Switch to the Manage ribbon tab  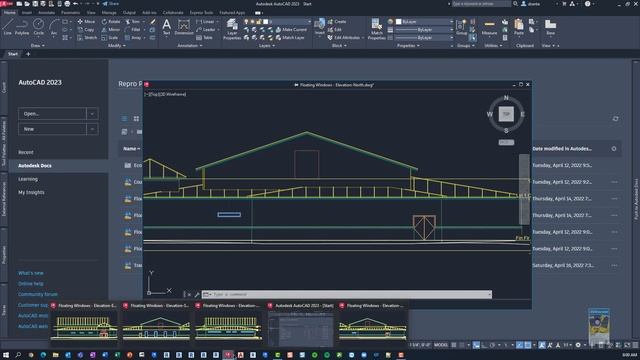pyautogui.click(x=109, y=13)
